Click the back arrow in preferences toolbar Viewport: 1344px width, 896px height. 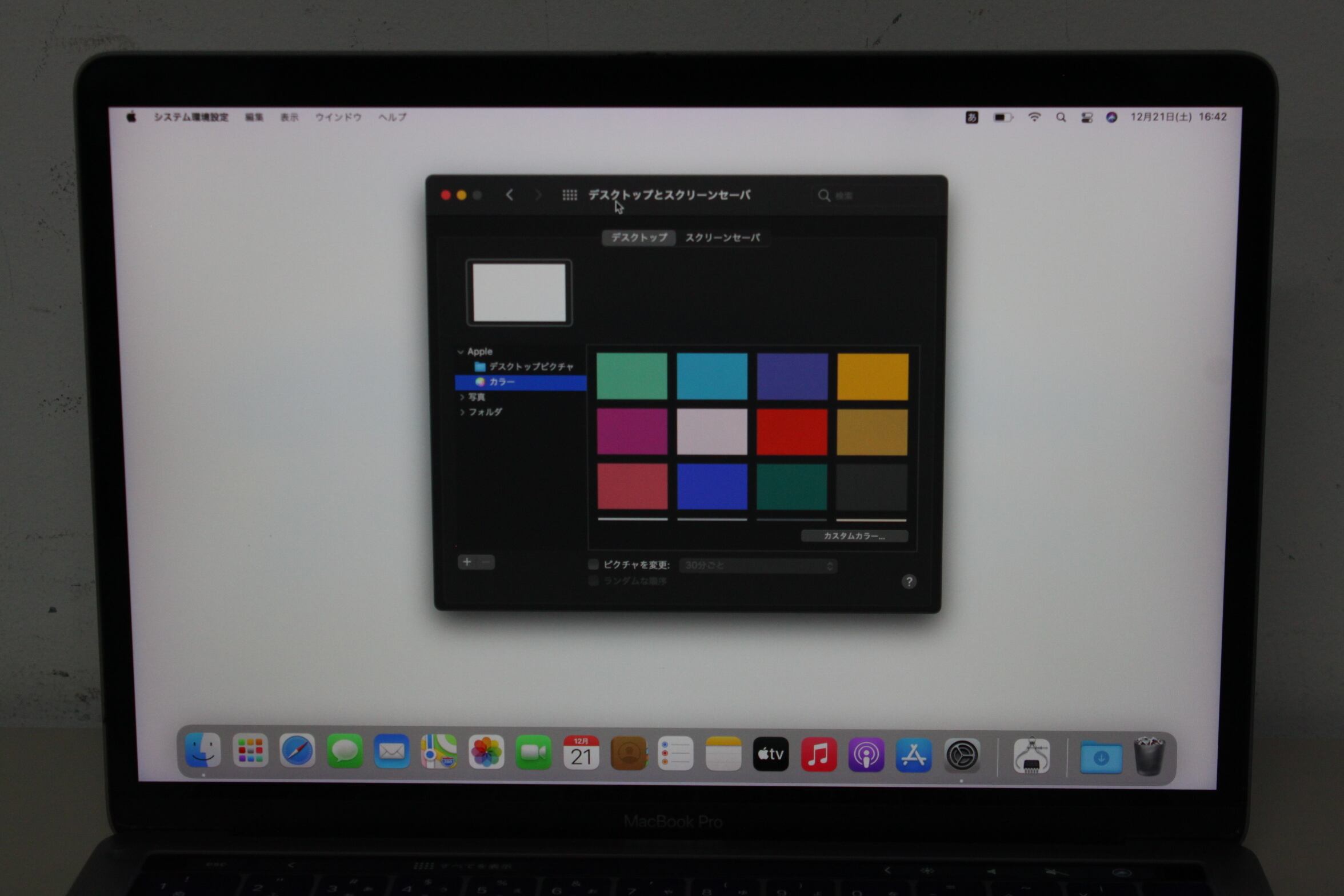click(x=509, y=195)
